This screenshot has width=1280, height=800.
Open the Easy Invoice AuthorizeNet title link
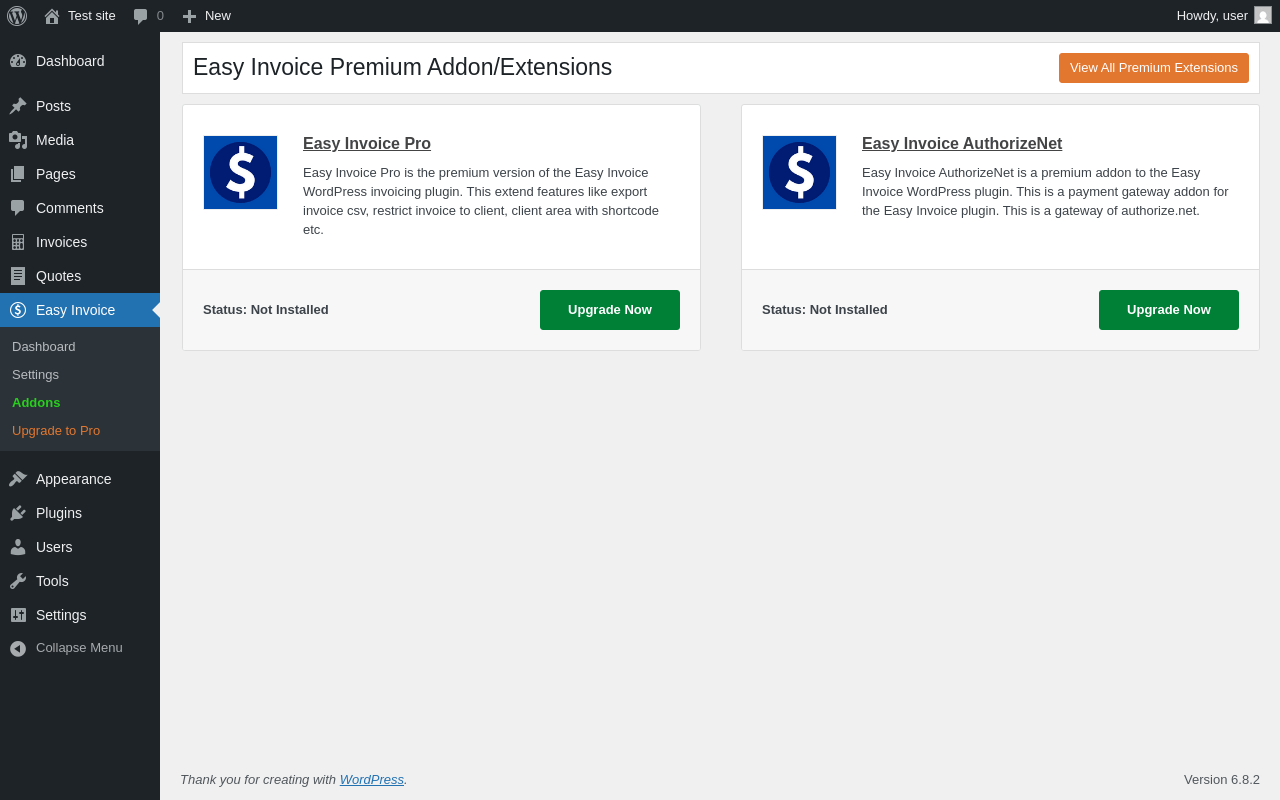pos(962,144)
